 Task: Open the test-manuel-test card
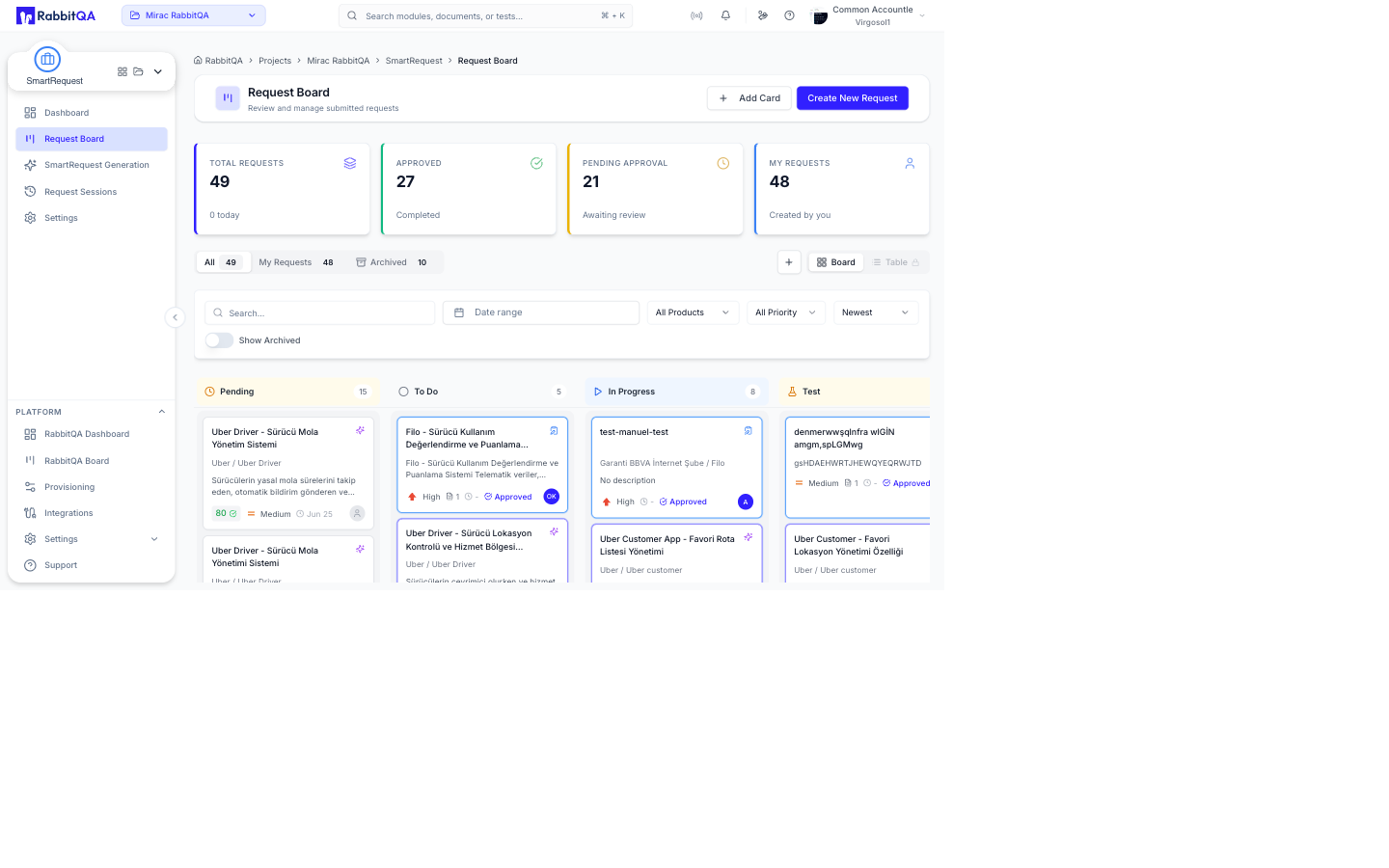pyautogui.click(x=676, y=468)
